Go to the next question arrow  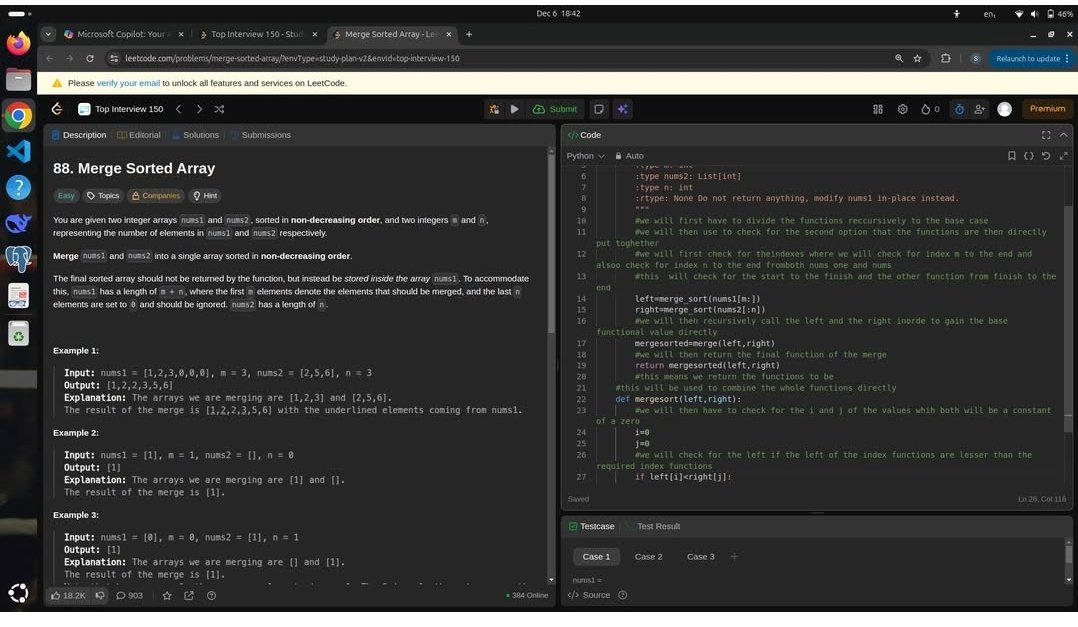[x=199, y=109]
